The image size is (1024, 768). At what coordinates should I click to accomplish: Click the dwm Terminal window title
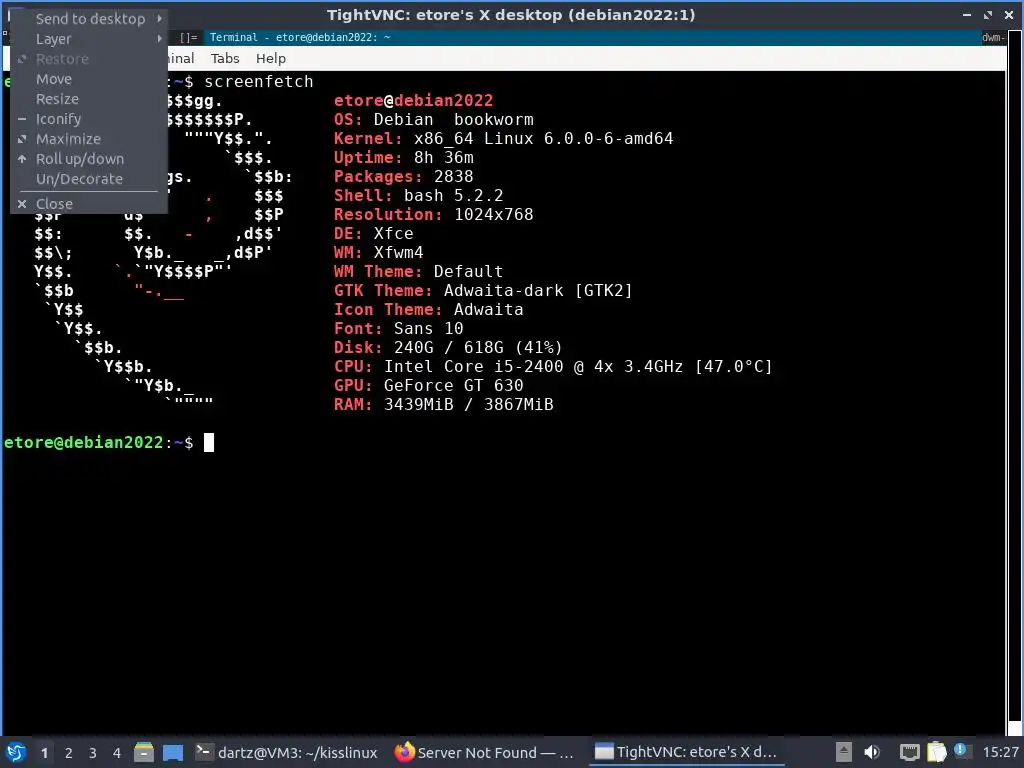tap(300, 37)
